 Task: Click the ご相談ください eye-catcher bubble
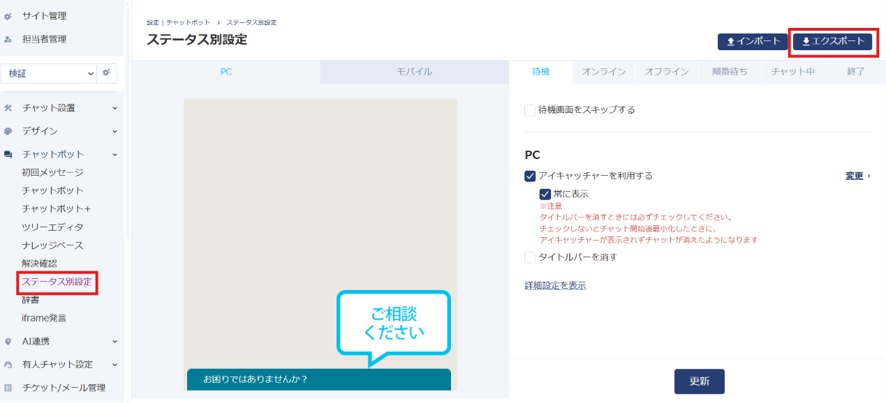tap(393, 328)
